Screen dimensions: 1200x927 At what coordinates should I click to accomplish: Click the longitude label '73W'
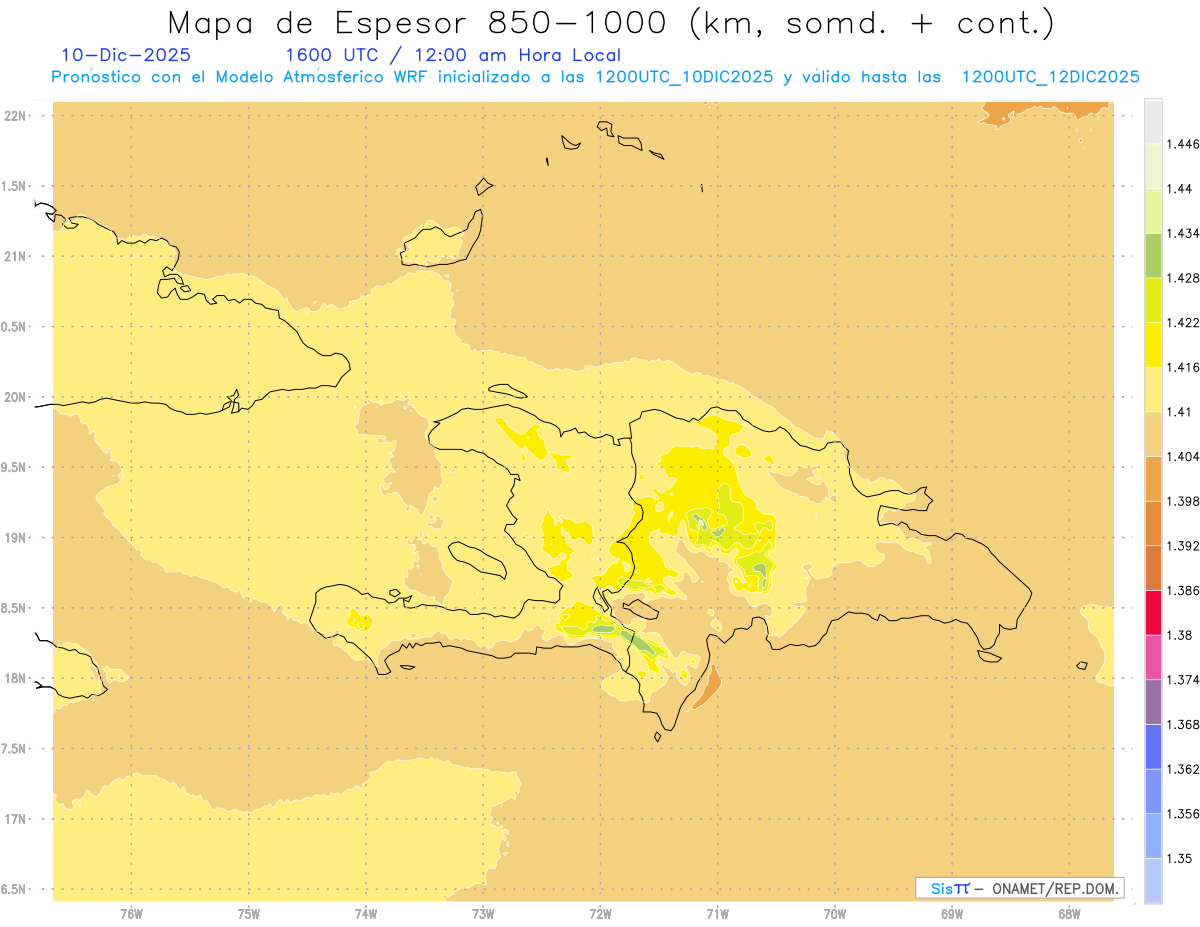click(x=483, y=914)
